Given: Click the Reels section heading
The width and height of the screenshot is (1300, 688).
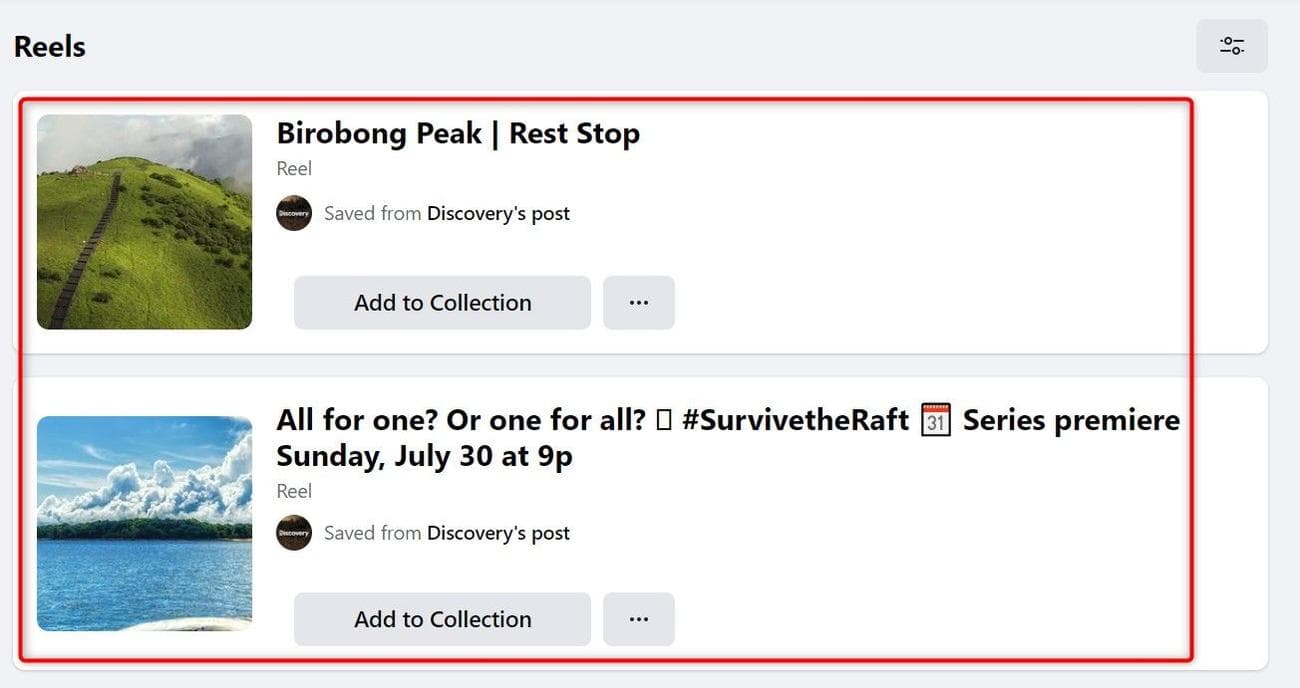Looking at the screenshot, I should [x=50, y=47].
